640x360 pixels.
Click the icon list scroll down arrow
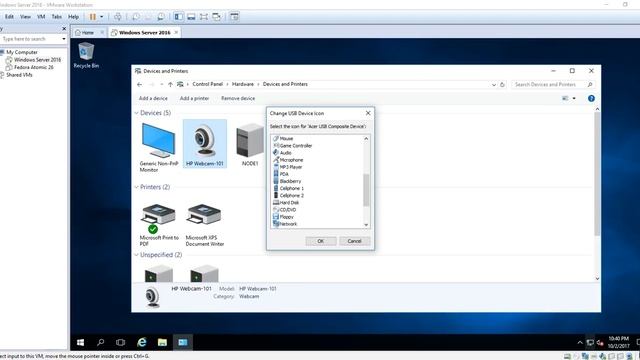tap(366, 224)
